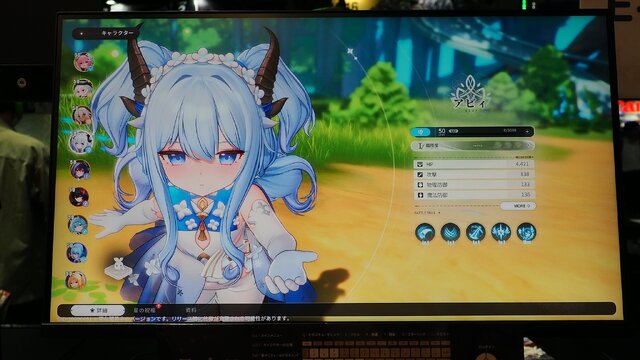This screenshot has width=640, height=360.
Task: Click the blue element badge beside level 50
Action: point(421,132)
